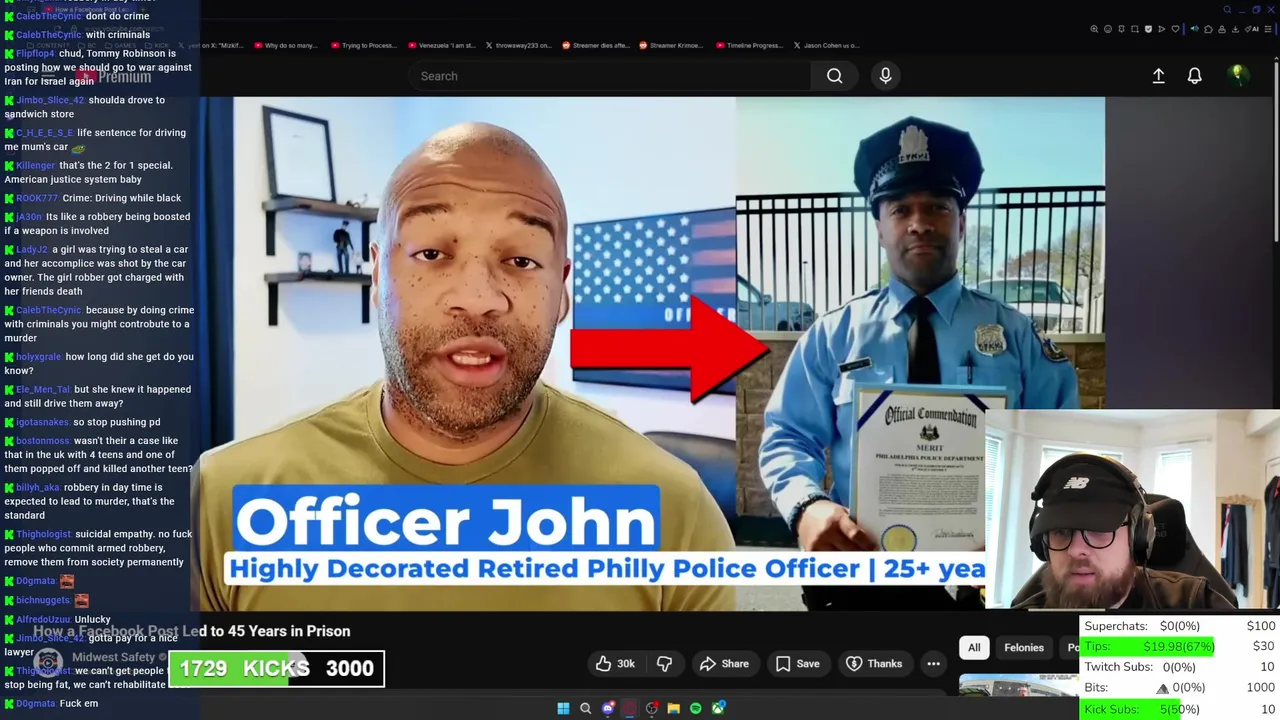Click chat username igotasnakes
Viewport: 1280px width, 720px height.
point(42,422)
